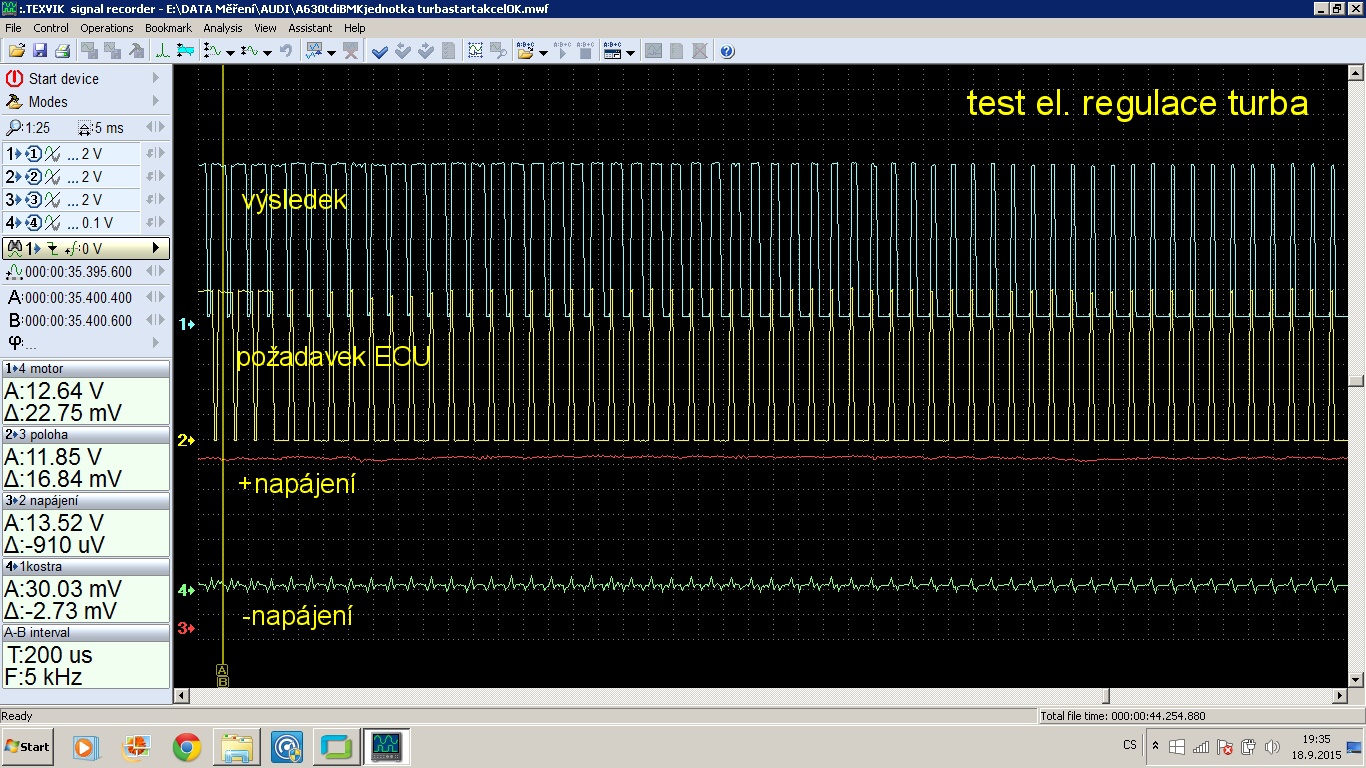Click the vertical scrollbar thumb at right
1366x768 pixels.
click(1356, 381)
